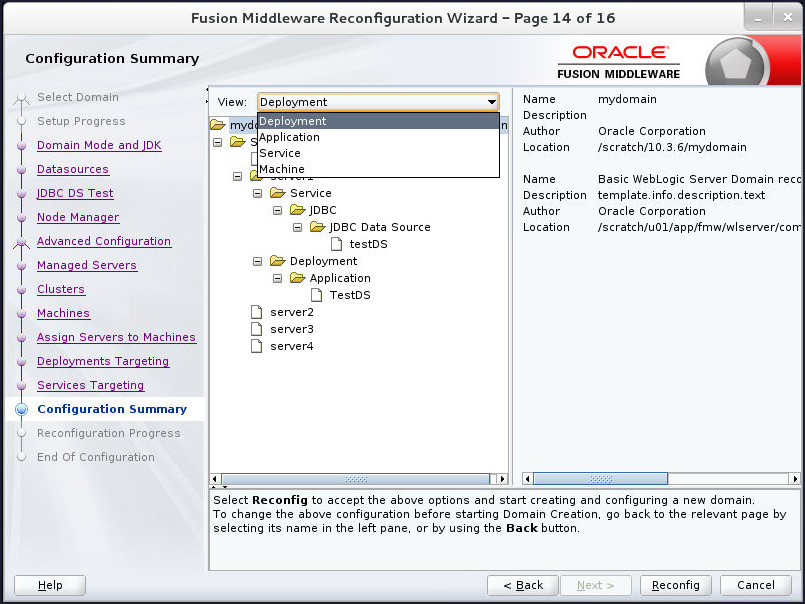Select testDS data source entry

[x=368, y=244]
